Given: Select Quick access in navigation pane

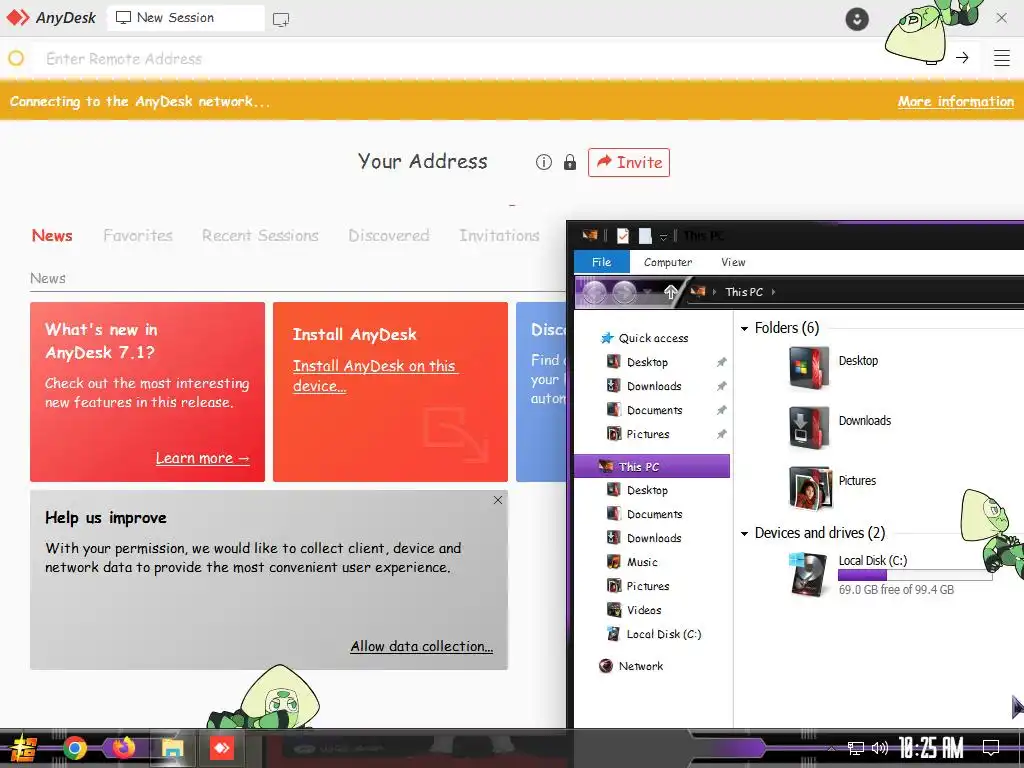Looking at the screenshot, I should 653,338.
